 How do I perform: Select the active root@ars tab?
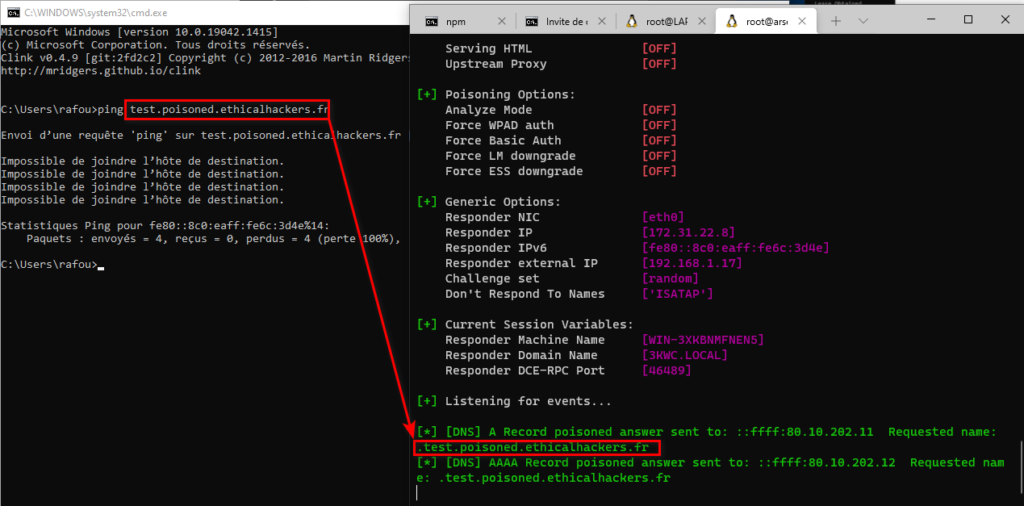click(x=765, y=21)
